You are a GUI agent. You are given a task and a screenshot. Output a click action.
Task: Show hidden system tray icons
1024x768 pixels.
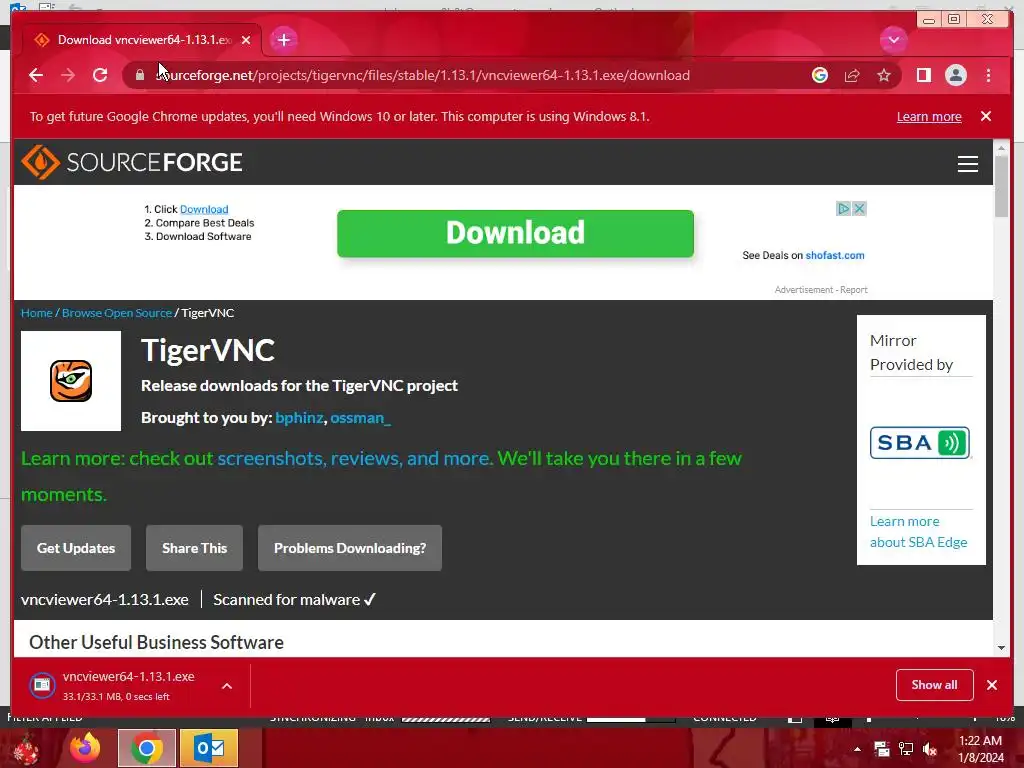point(857,749)
